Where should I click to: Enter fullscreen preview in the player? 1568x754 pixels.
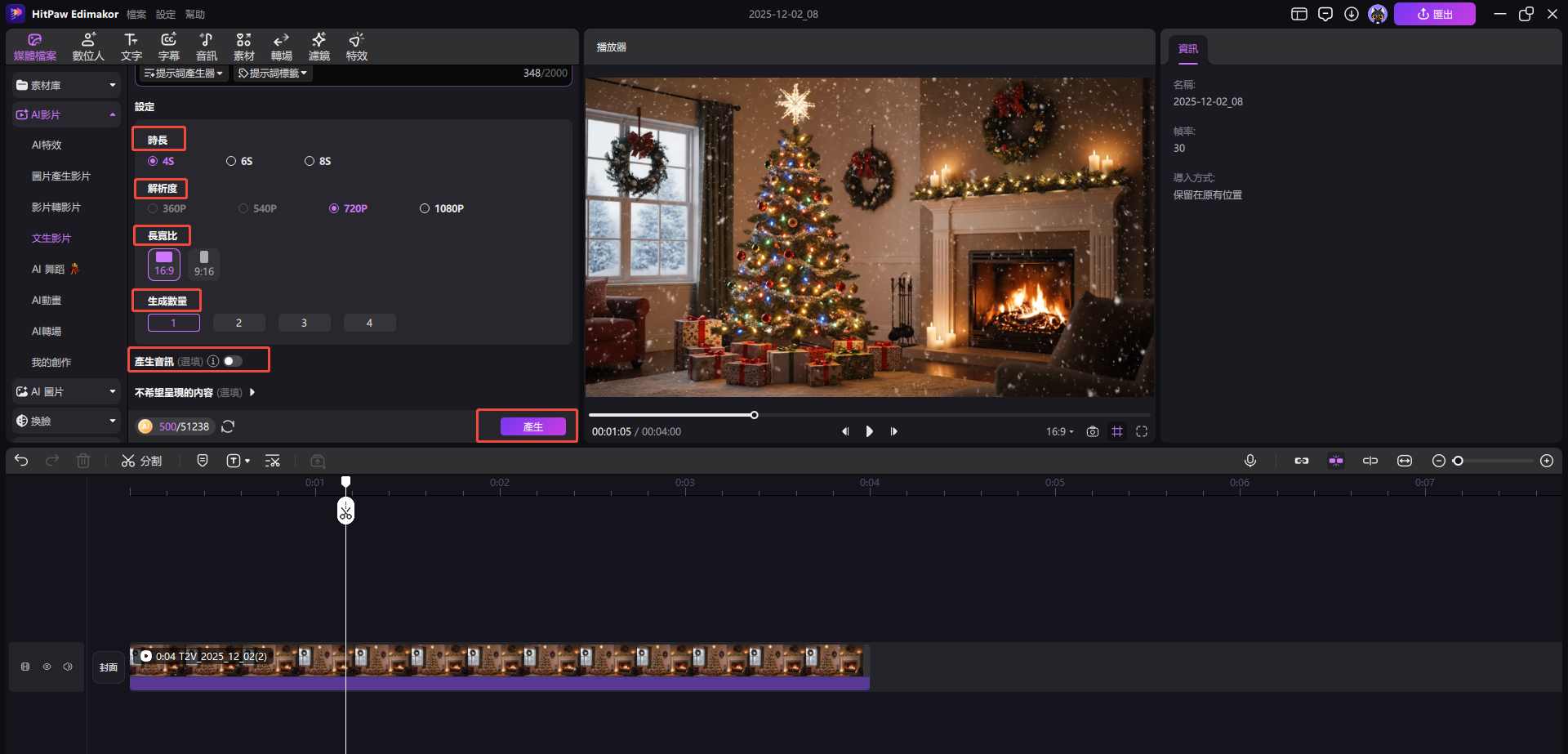1142,431
